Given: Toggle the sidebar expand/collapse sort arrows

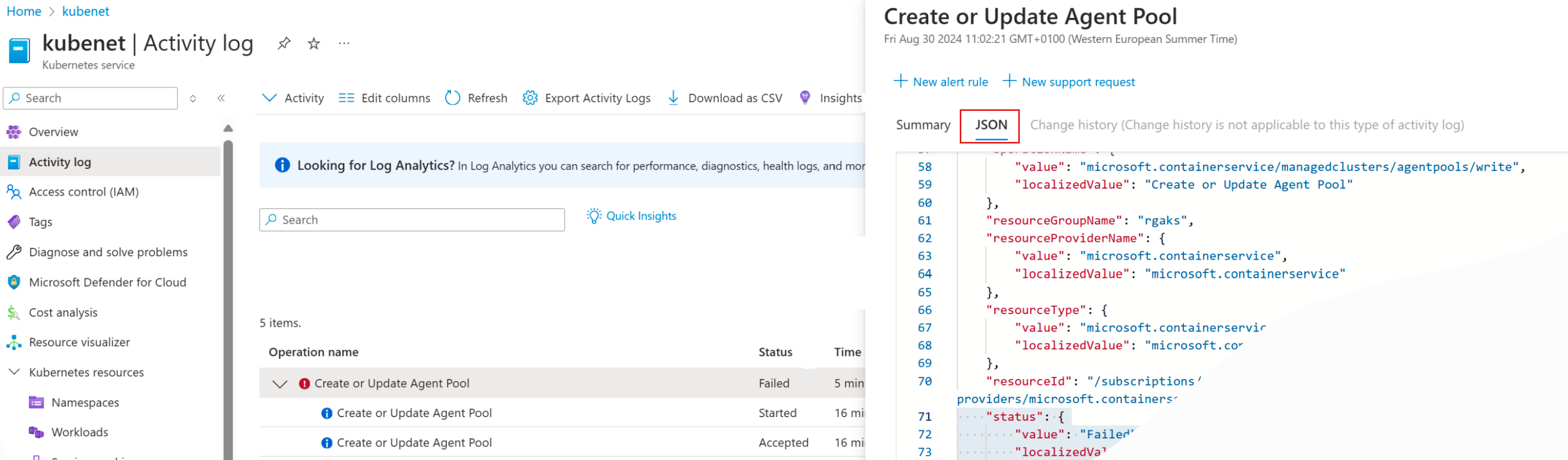Looking at the screenshot, I should click(193, 98).
